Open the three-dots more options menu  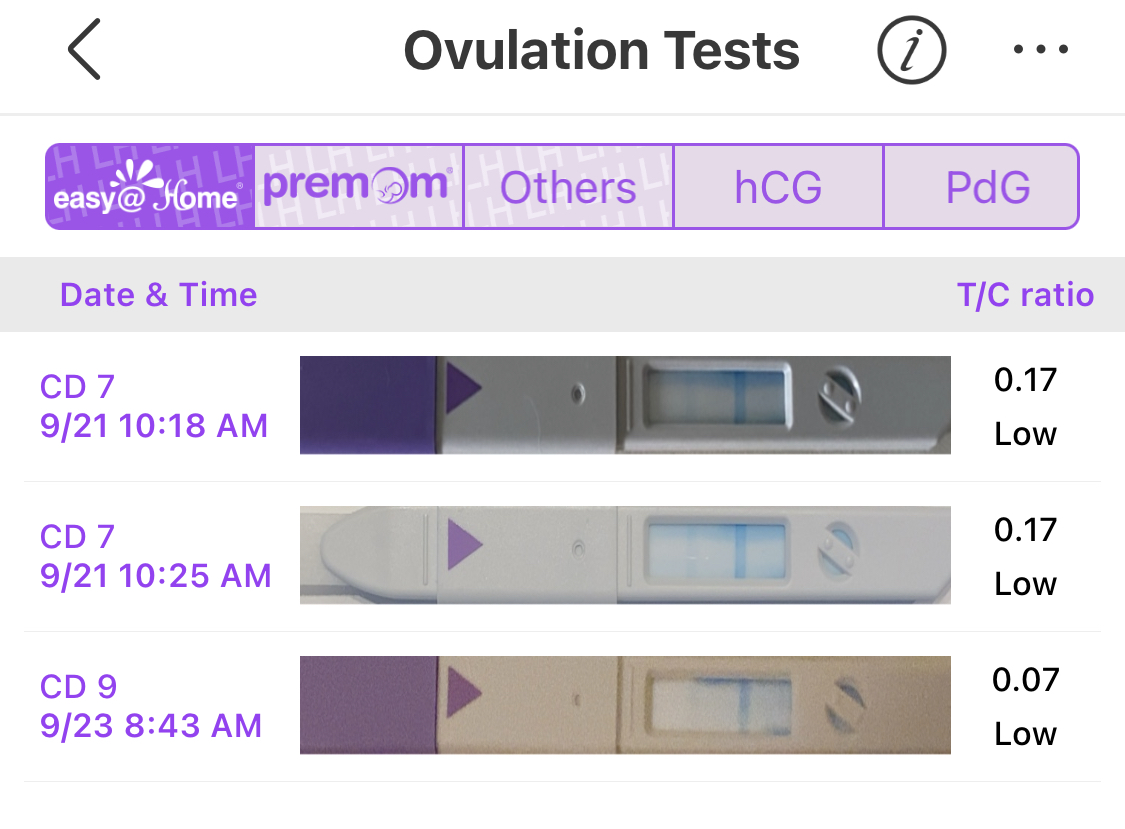(x=1041, y=50)
